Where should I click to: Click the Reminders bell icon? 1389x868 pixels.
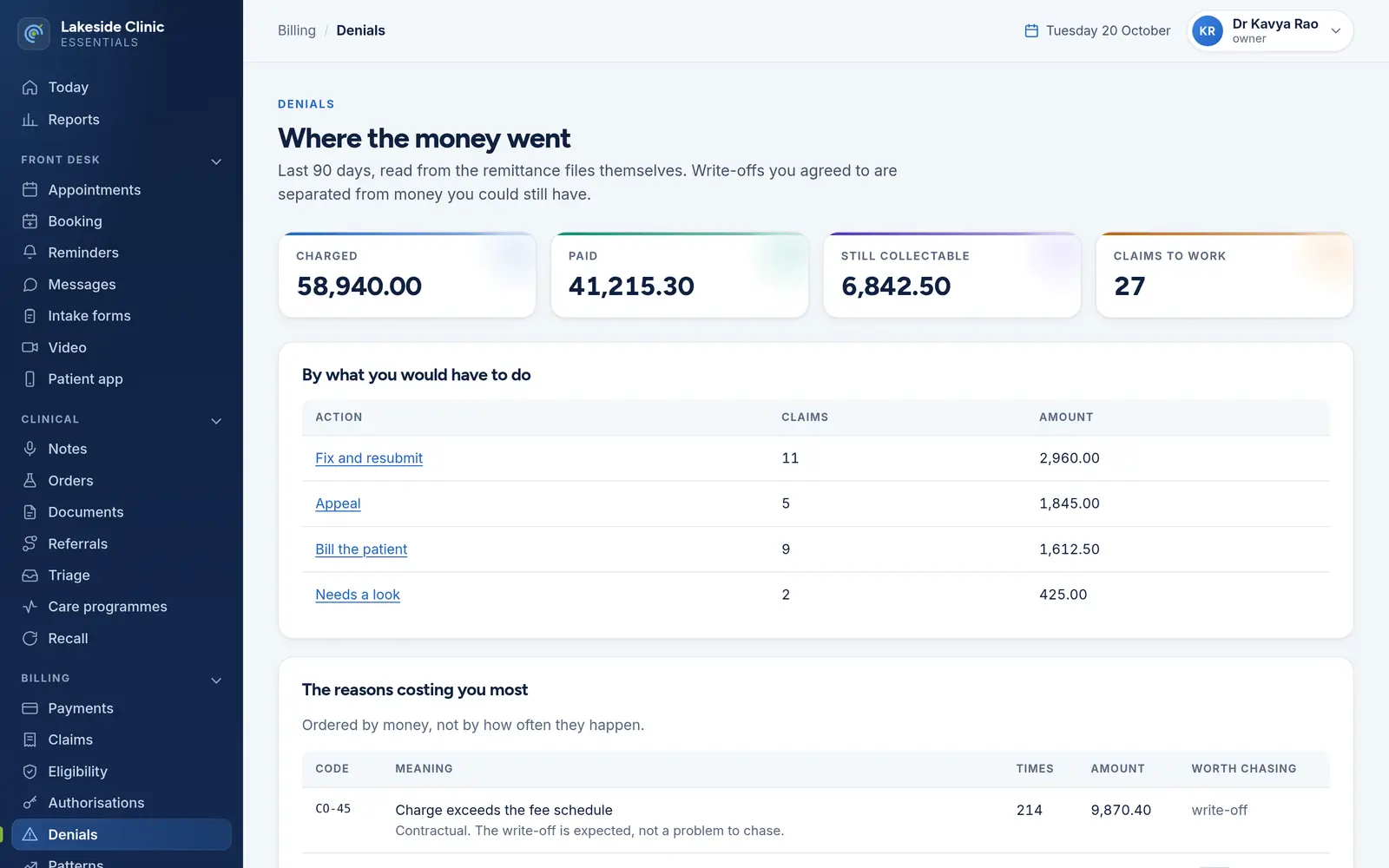click(30, 253)
